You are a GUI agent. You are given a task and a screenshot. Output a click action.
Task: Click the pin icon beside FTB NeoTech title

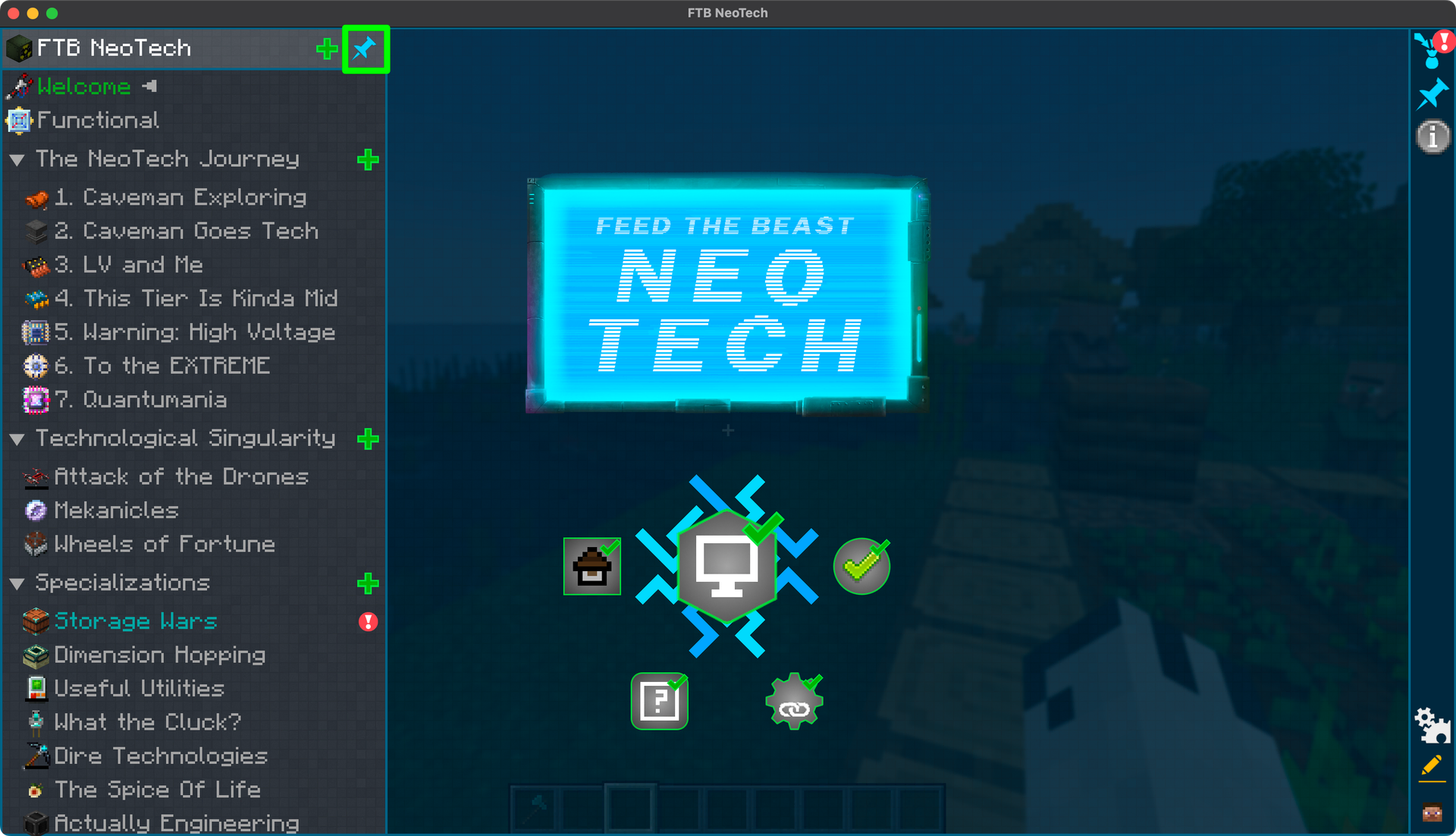[365, 49]
